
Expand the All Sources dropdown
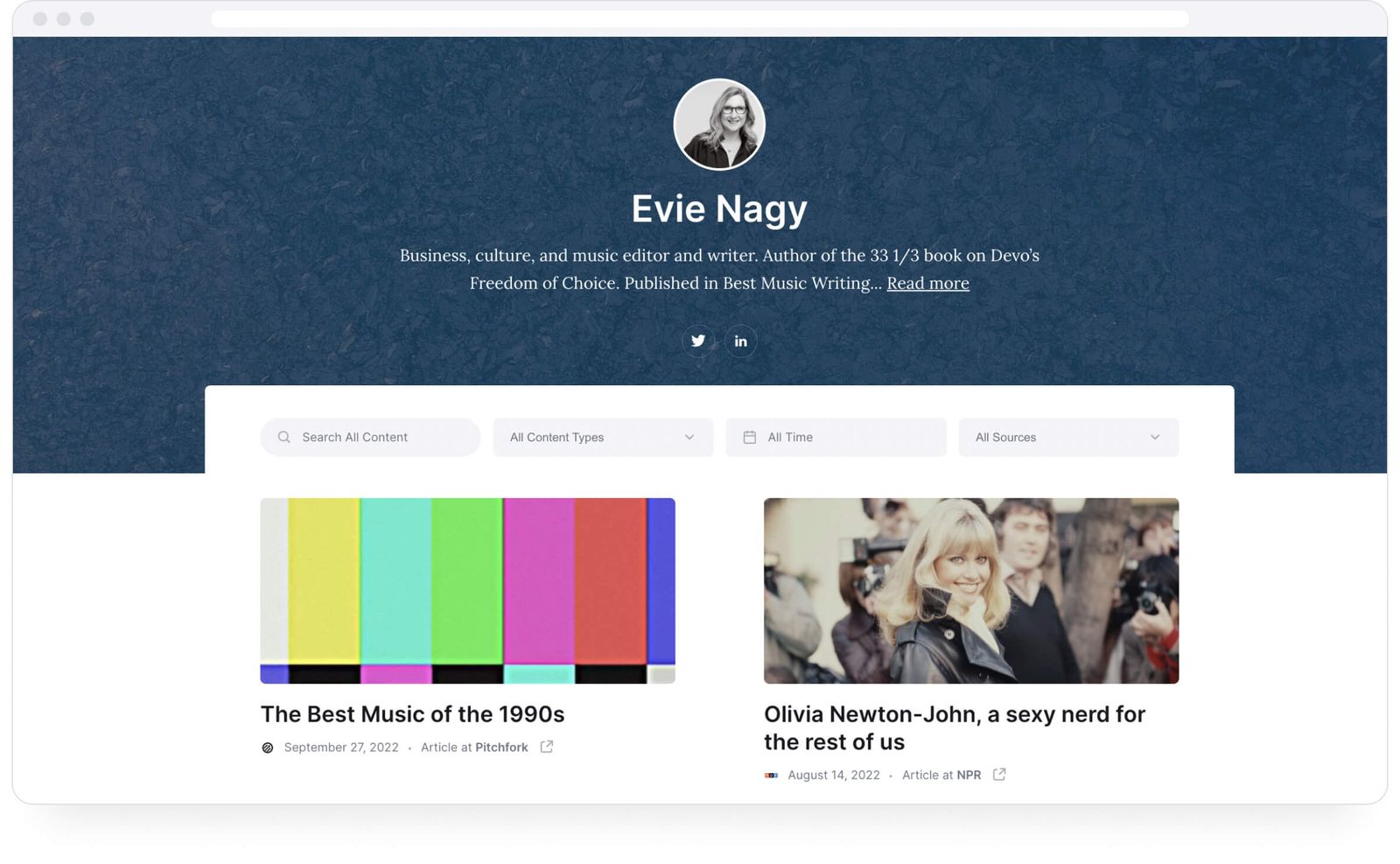[1067, 437]
